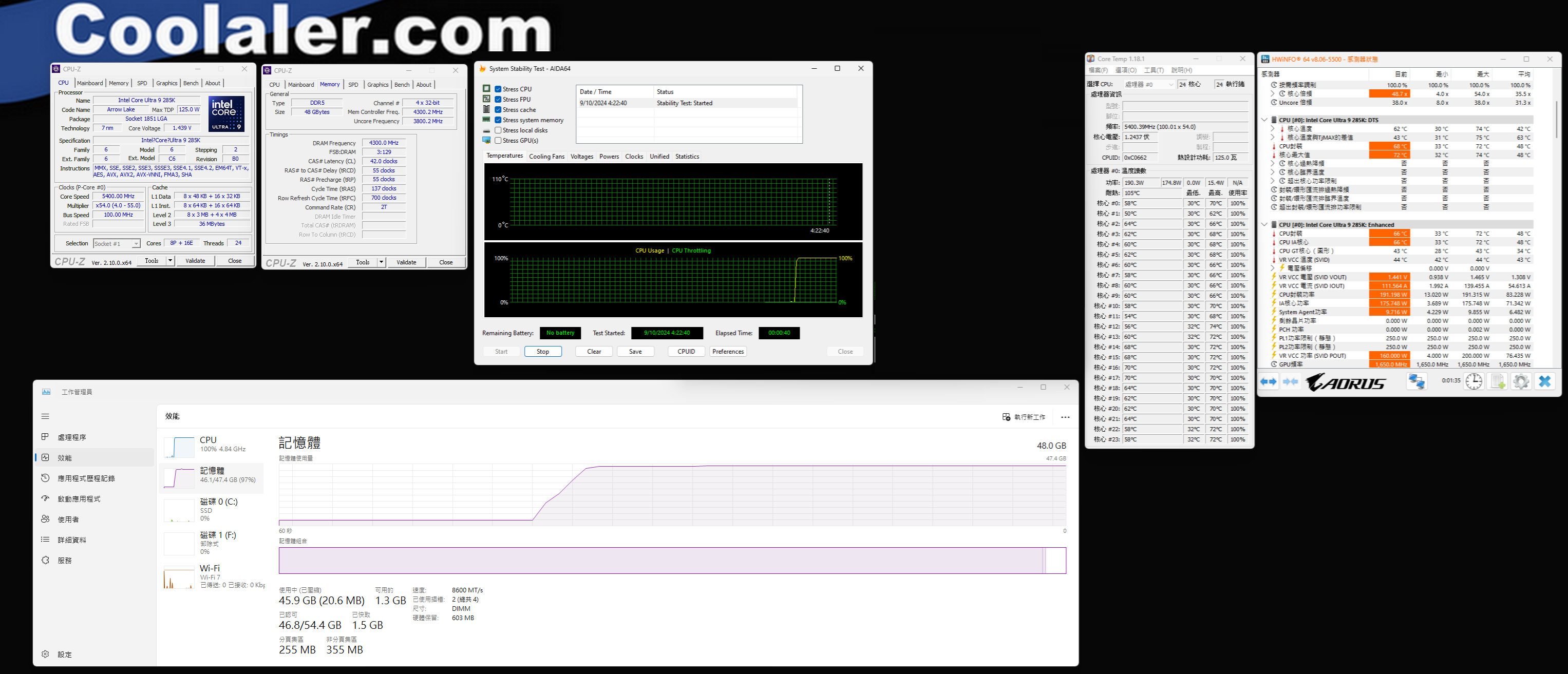The image size is (1568, 674).
Task: Open App history icon in Task Manager
Action: point(45,478)
